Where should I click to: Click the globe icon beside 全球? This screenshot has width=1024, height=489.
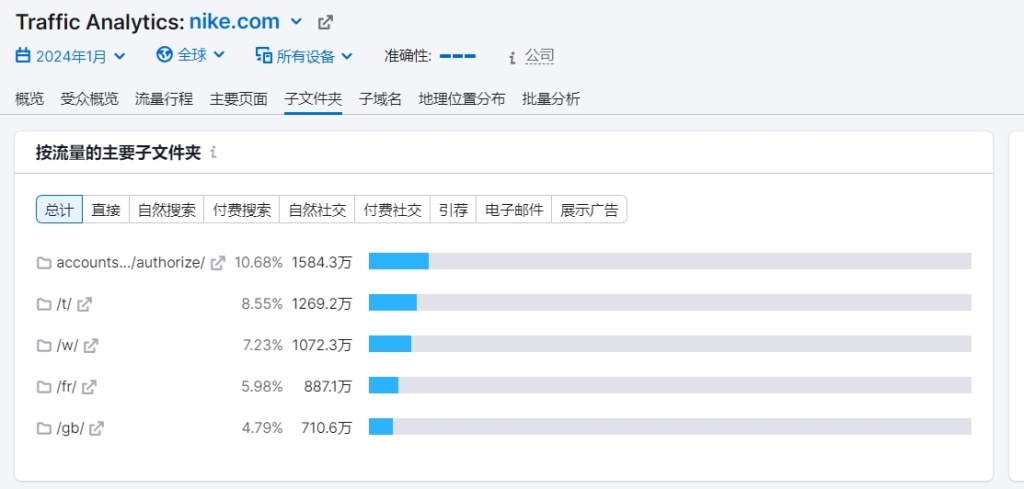point(165,54)
